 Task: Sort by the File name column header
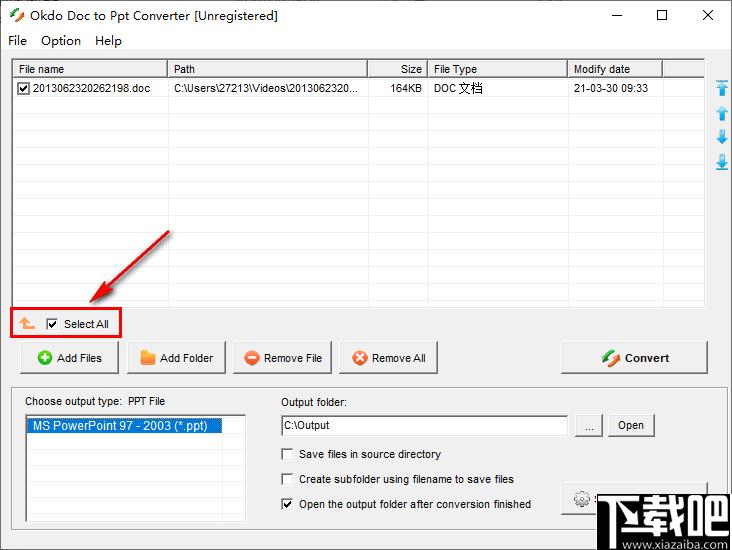point(90,69)
